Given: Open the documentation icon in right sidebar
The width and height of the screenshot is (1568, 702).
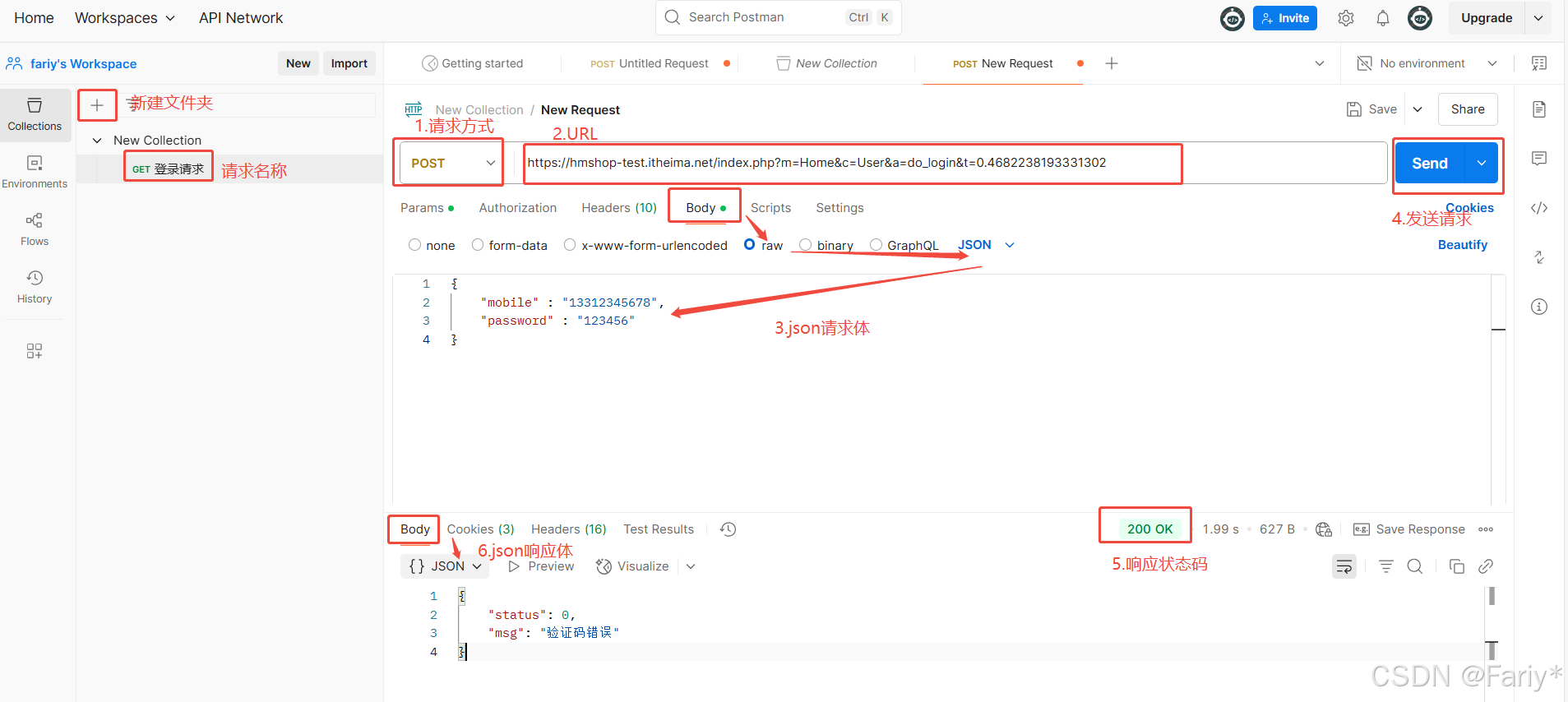Looking at the screenshot, I should tap(1539, 109).
